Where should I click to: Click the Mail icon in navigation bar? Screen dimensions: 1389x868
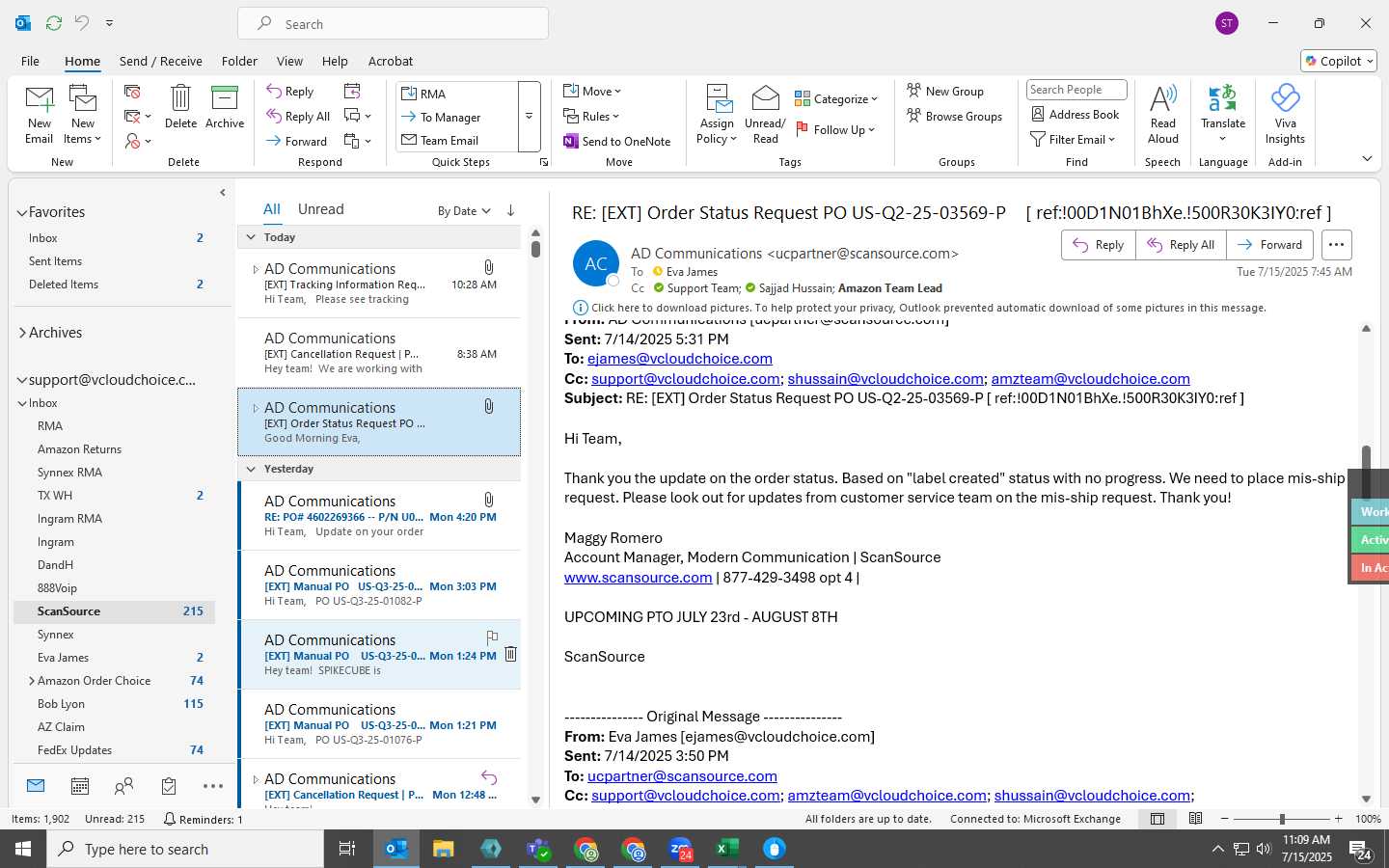[x=36, y=786]
